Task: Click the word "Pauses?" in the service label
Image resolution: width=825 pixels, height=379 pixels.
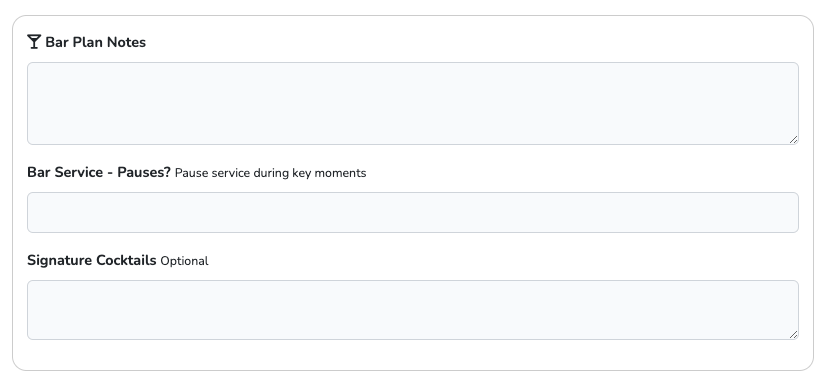Action: pyautogui.click(x=144, y=173)
